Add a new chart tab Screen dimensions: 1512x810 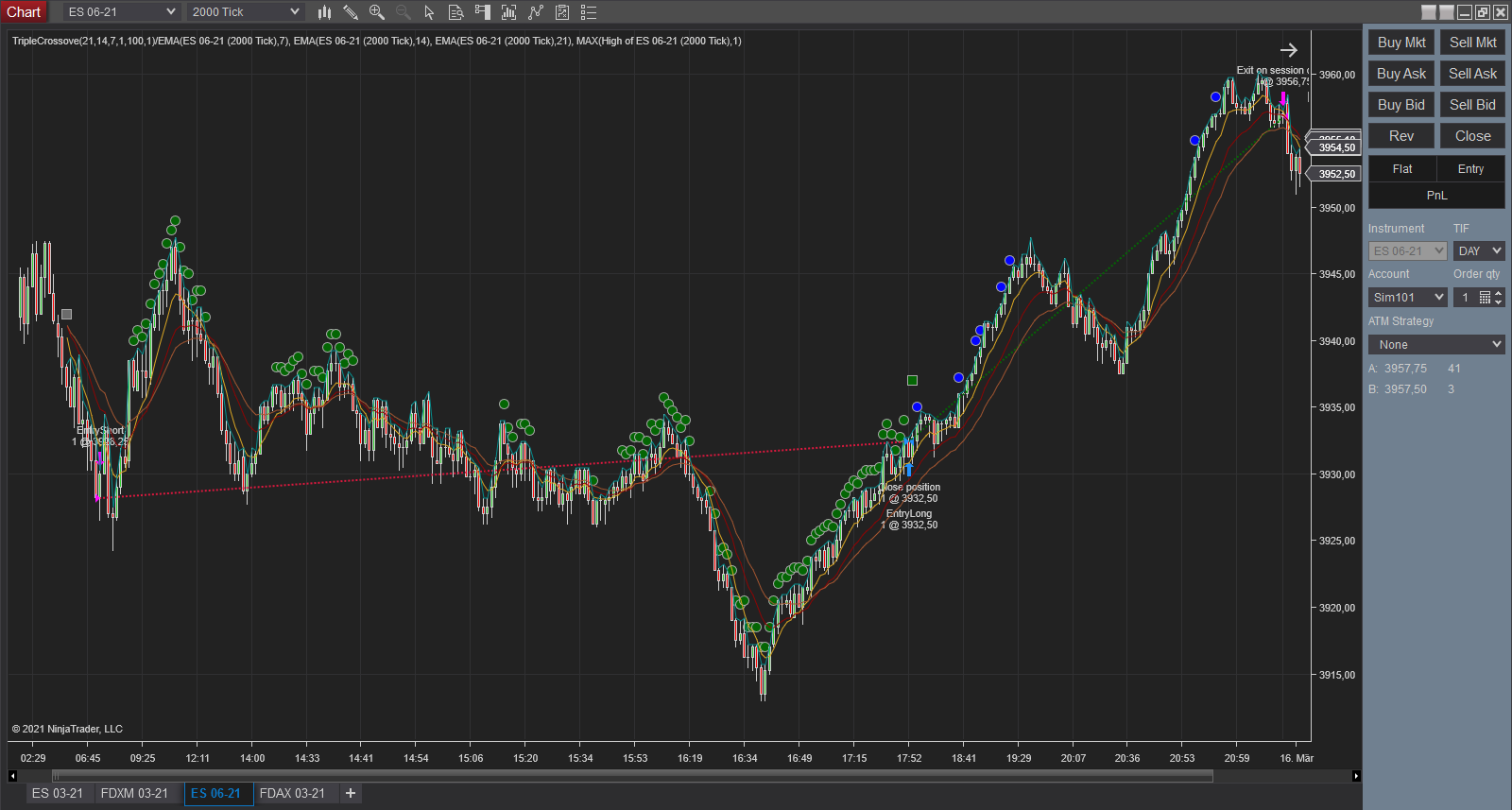coord(351,793)
